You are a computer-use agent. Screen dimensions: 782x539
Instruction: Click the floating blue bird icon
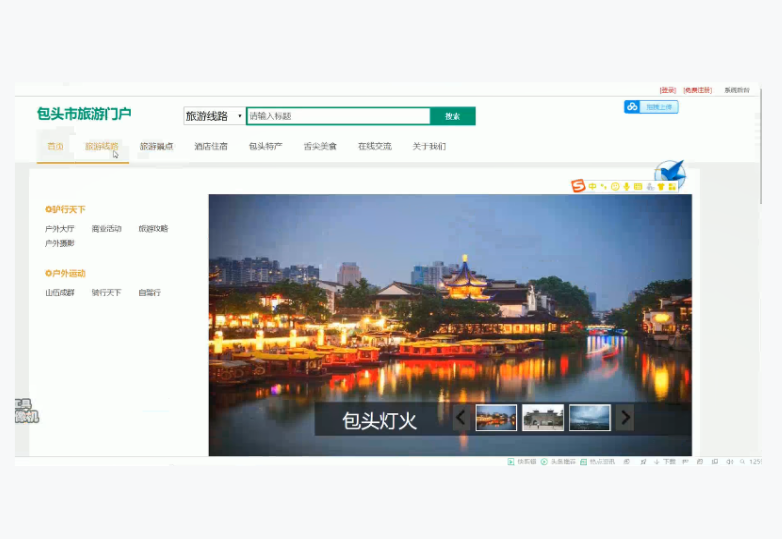[670, 172]
